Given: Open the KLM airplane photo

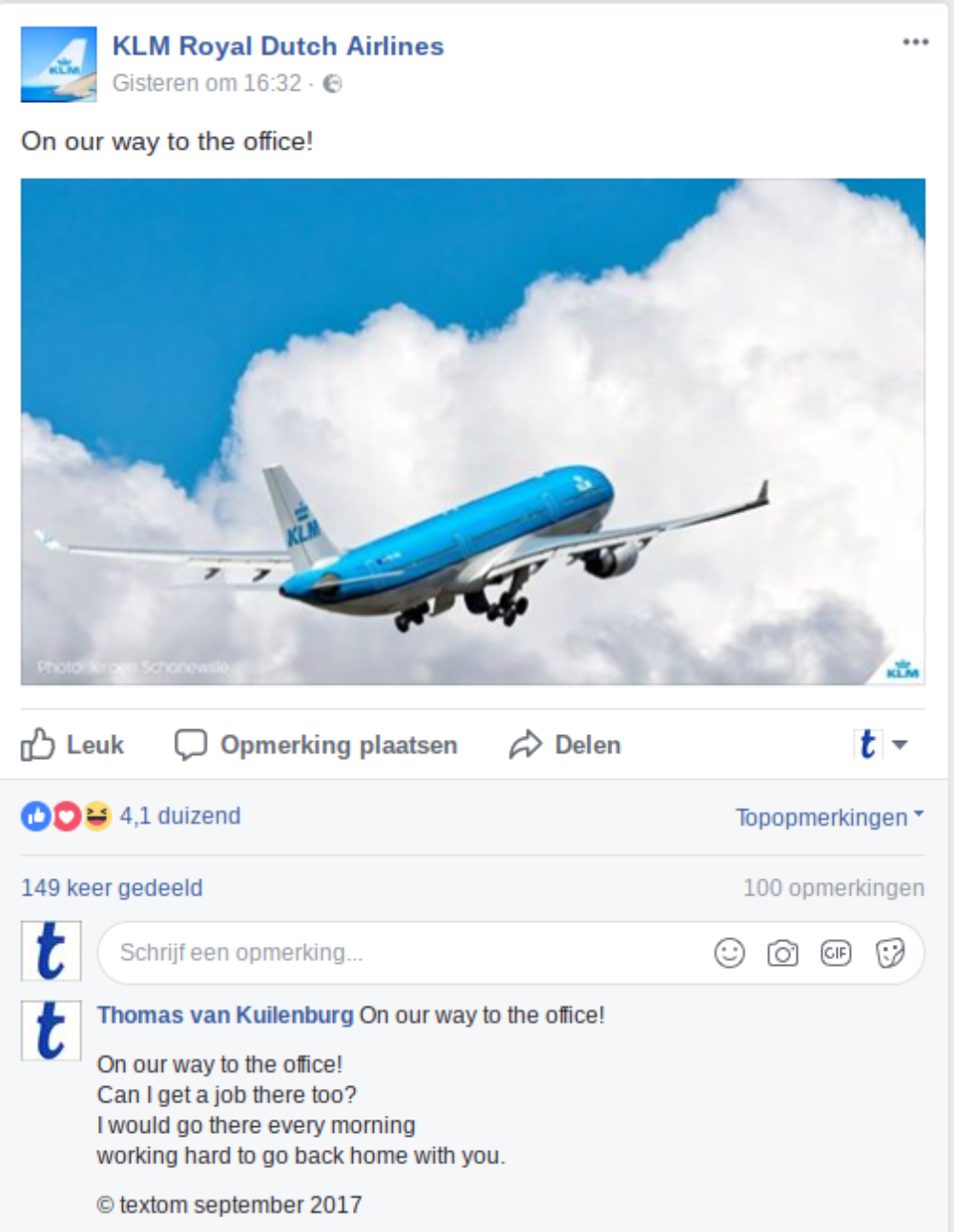Looking at the screenshot, I should click(473, 431).
